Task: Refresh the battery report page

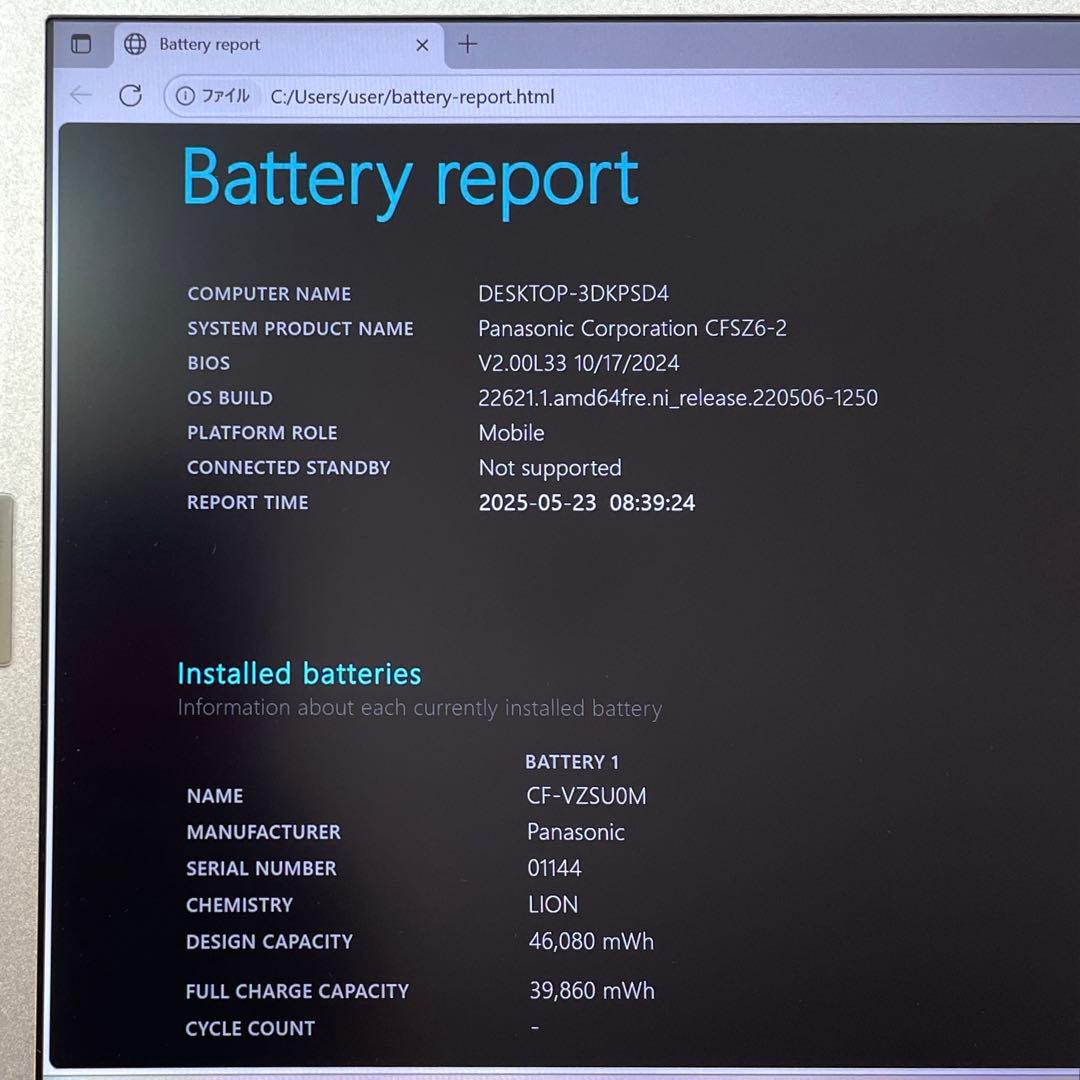Action: click(x=130, y=96)
